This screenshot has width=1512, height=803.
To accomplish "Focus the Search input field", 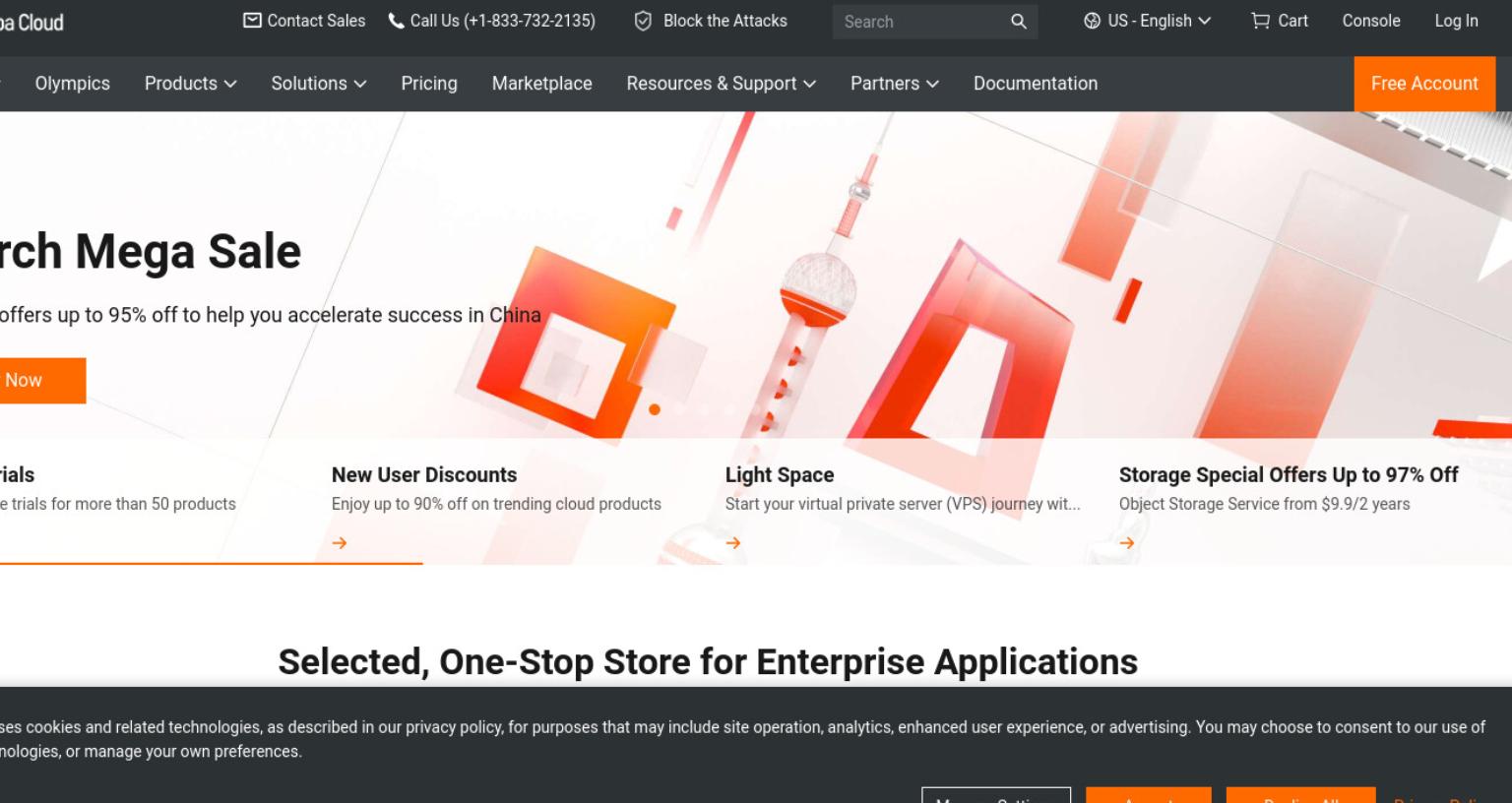I will 920,22.
